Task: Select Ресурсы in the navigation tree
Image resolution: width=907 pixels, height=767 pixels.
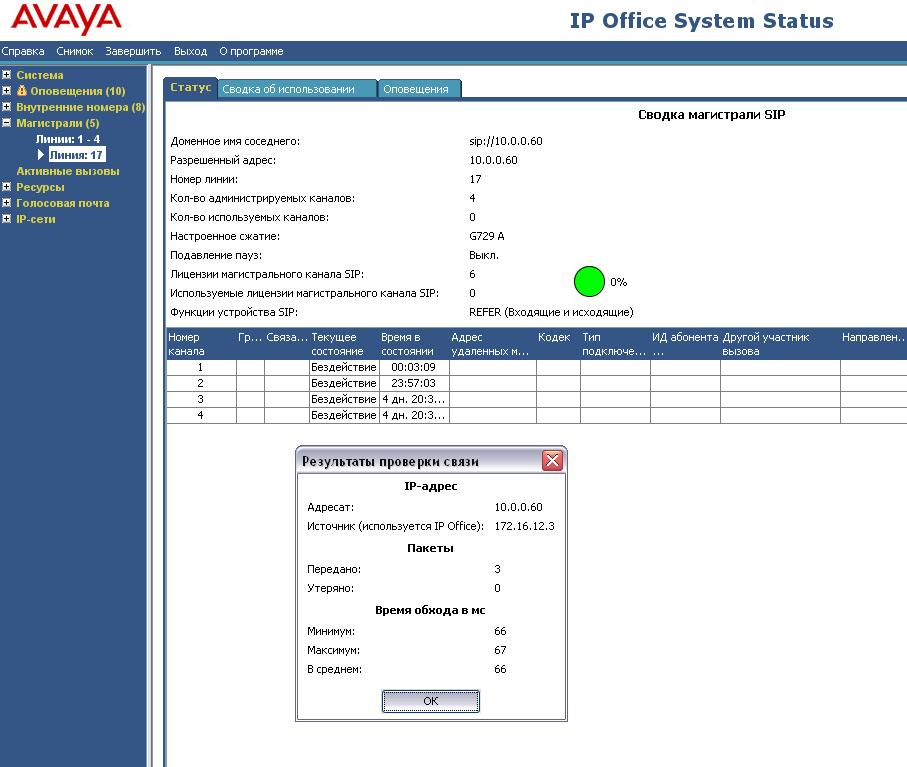Action: (x=40, y=187)
